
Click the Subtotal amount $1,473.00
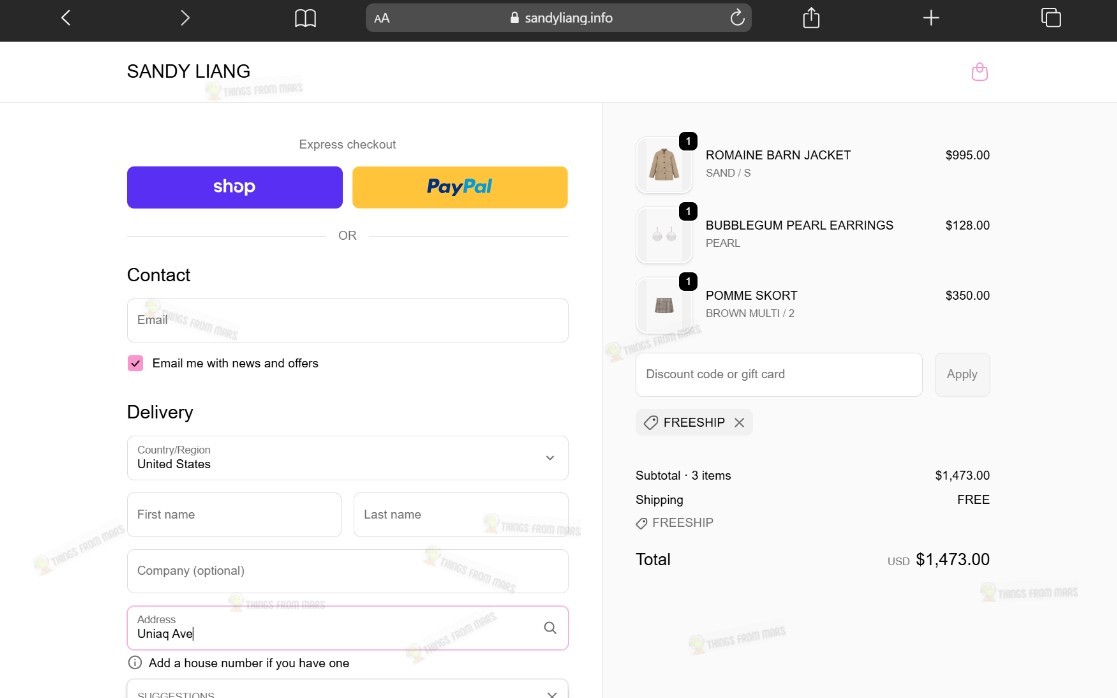pos(962,476)
